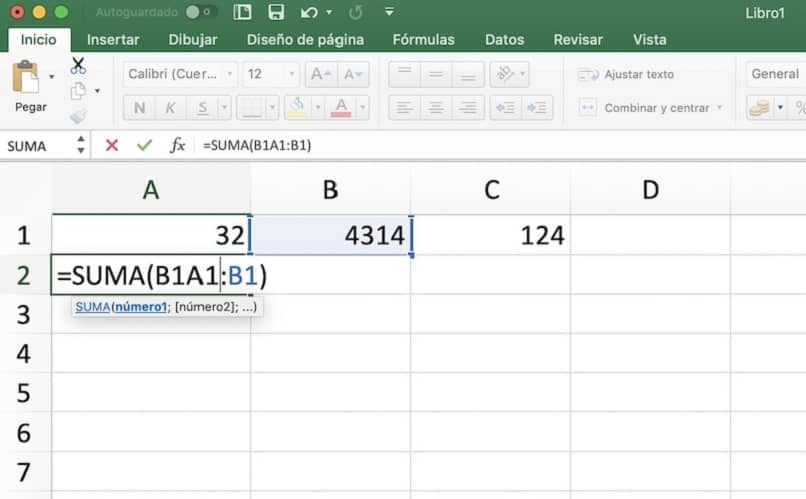Copy using the duplicate pages icon
Viewport: 806px width, 499px height.
[x=78, y=91]
